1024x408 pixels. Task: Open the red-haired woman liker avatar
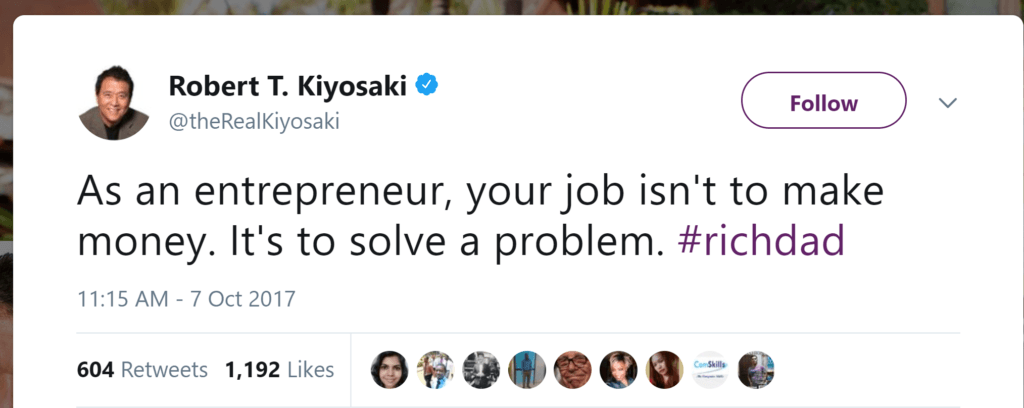[664, 370]
